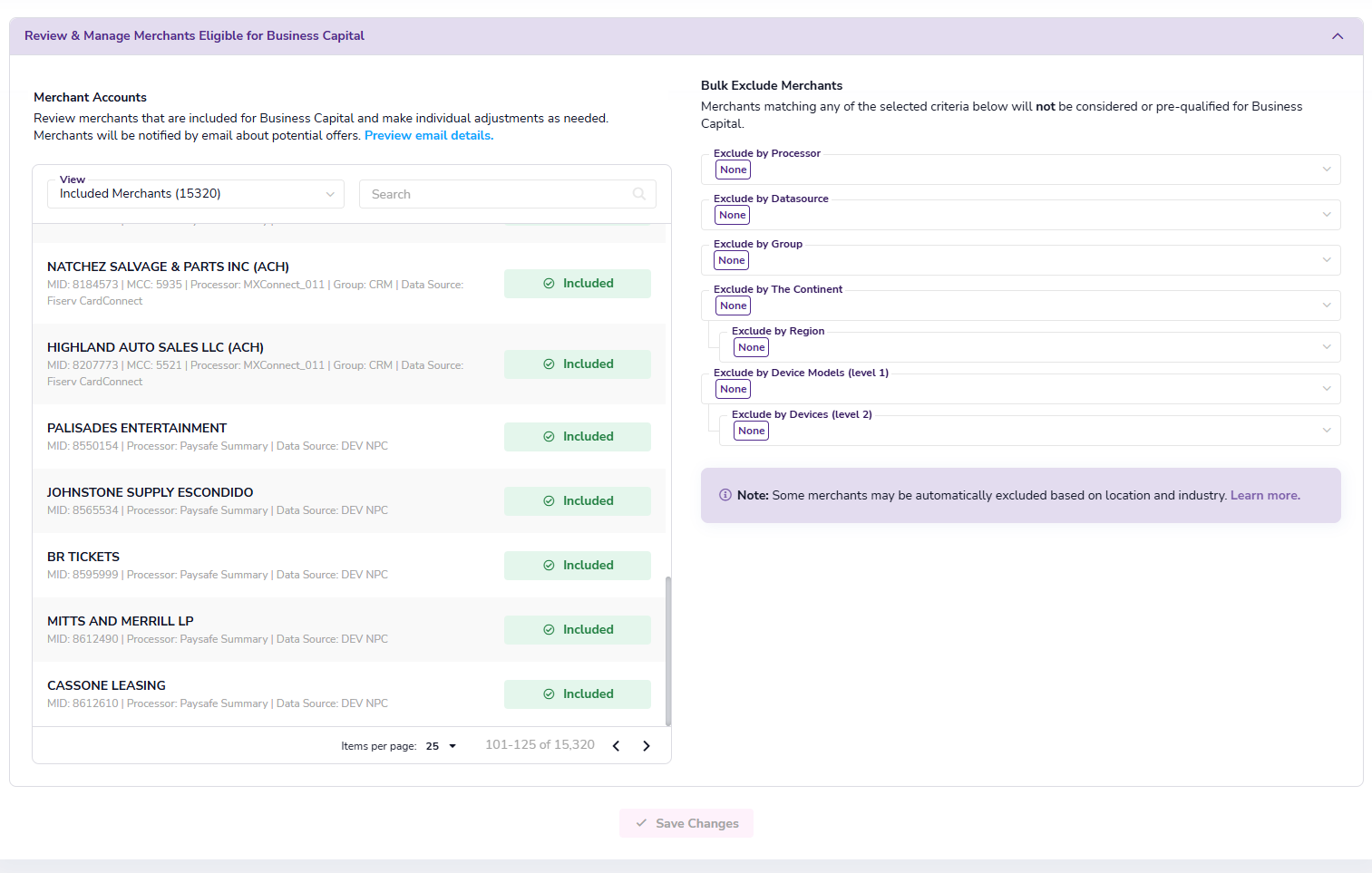Select the MITTS AND MERRILL LP merchant name
This screenshot has height=873, width=1372.
point(121,621)
